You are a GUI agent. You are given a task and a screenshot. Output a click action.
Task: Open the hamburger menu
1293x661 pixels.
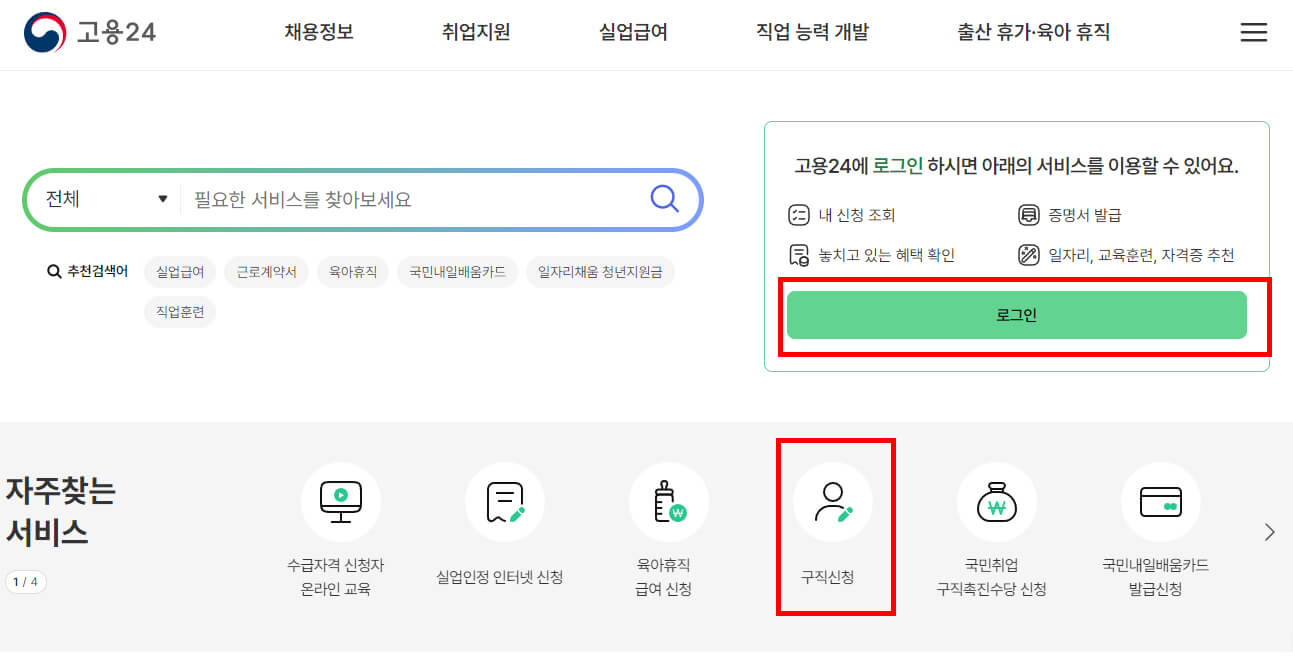click(x=1253, y=31)
